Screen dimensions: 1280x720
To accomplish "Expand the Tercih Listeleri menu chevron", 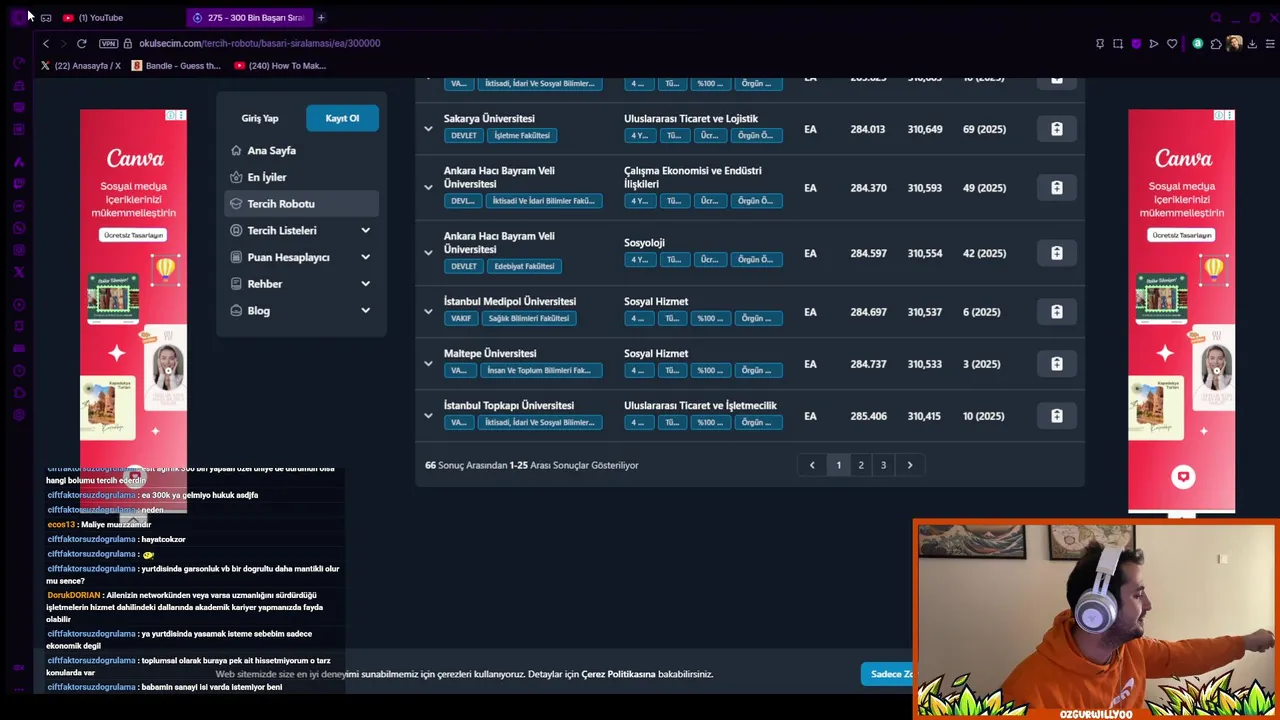I will (x=365, y=231).
